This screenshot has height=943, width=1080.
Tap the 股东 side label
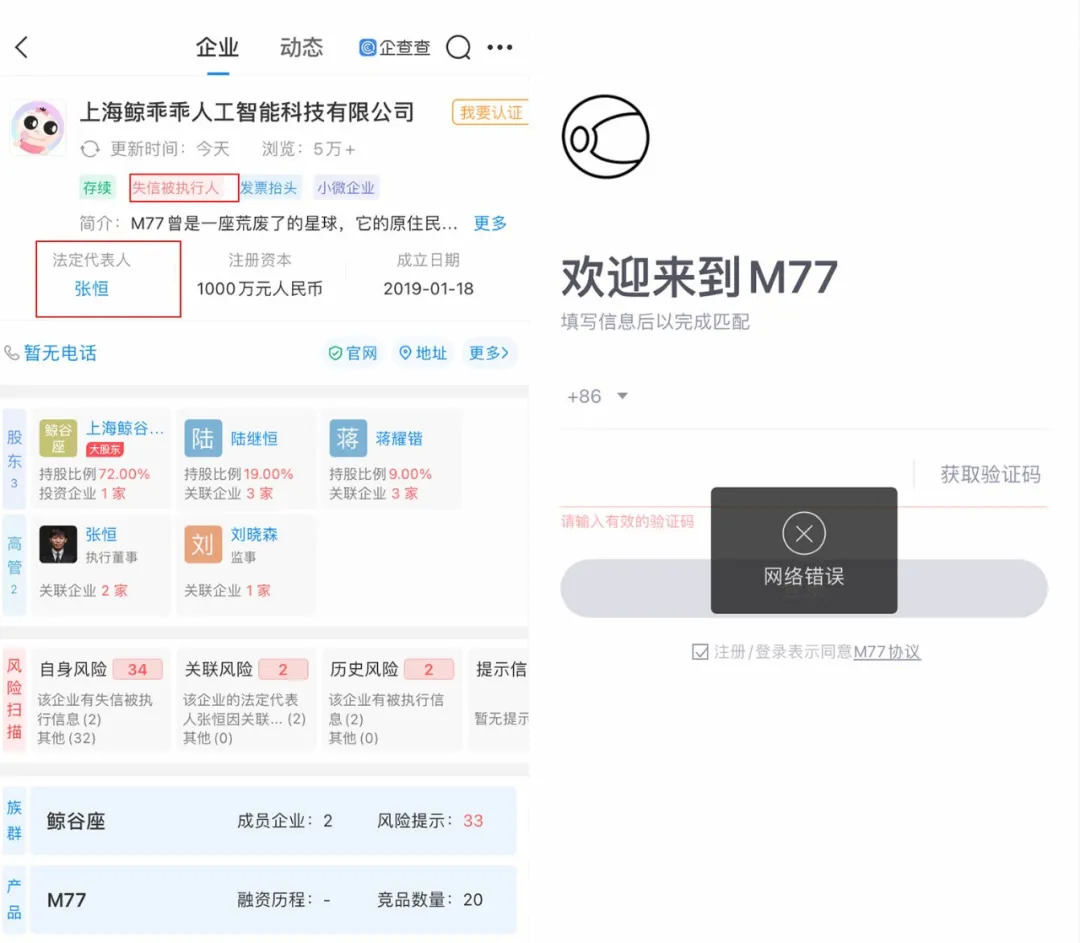[14, 459]
